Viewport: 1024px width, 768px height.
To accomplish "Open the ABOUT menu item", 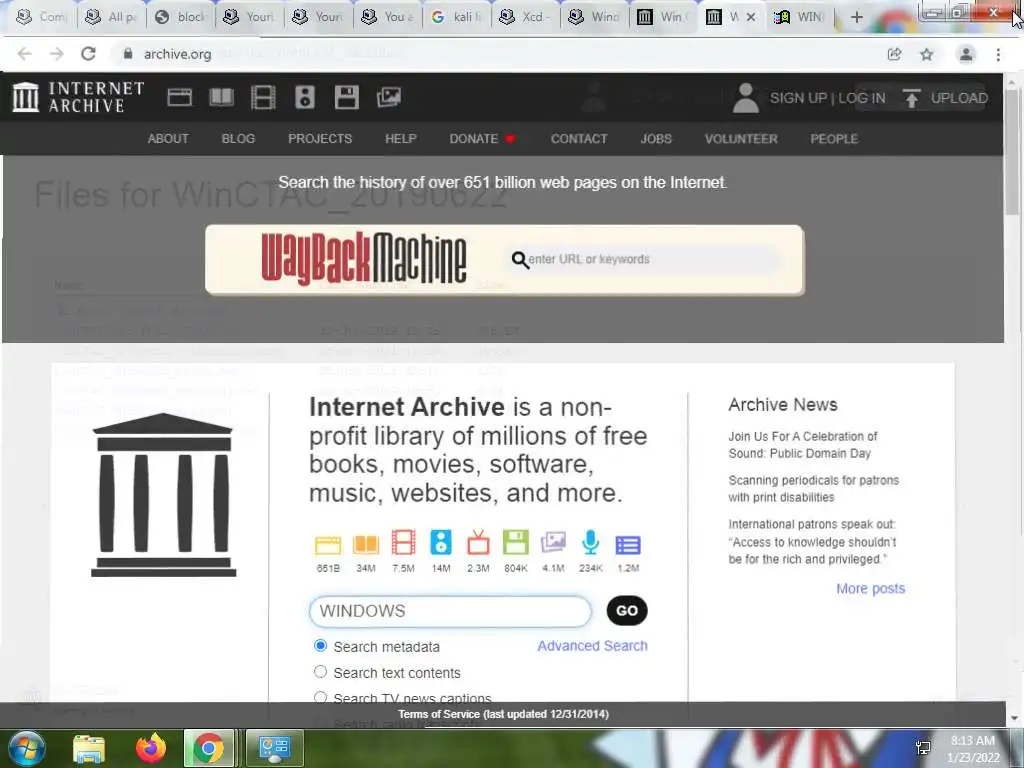I will click(x=168, y=138).
